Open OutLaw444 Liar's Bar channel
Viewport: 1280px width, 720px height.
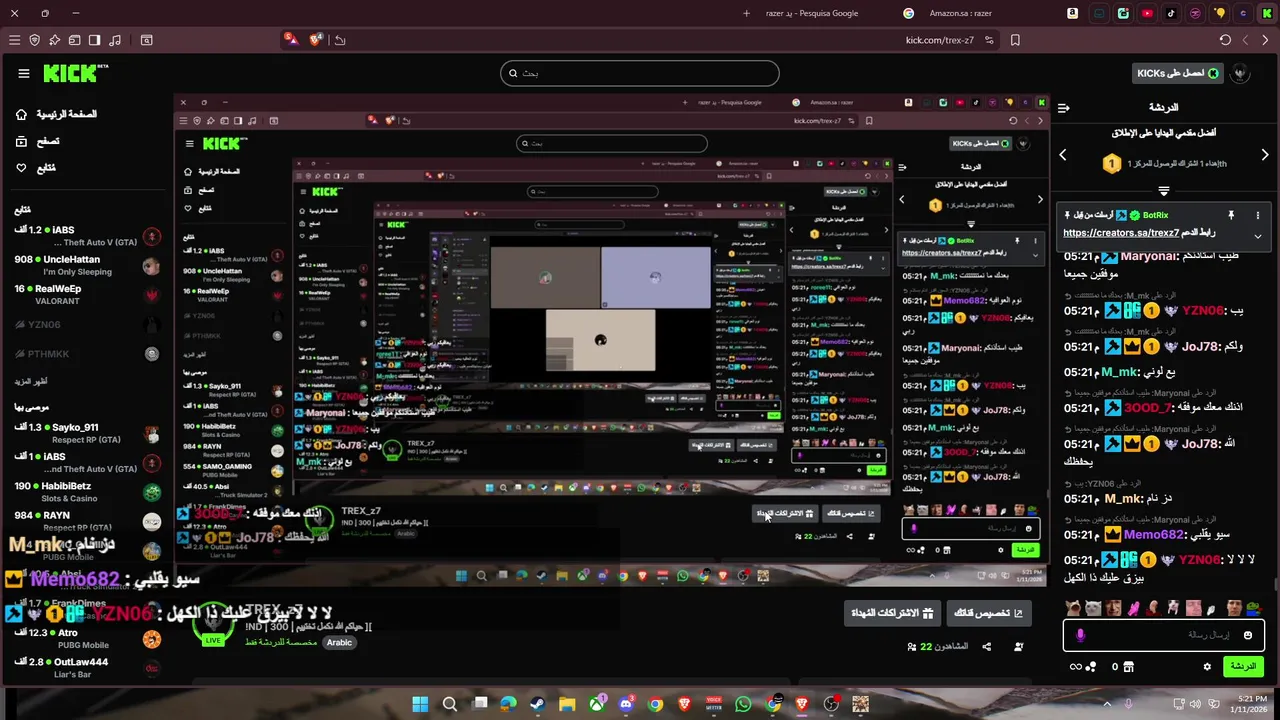[x=87, y=667]
